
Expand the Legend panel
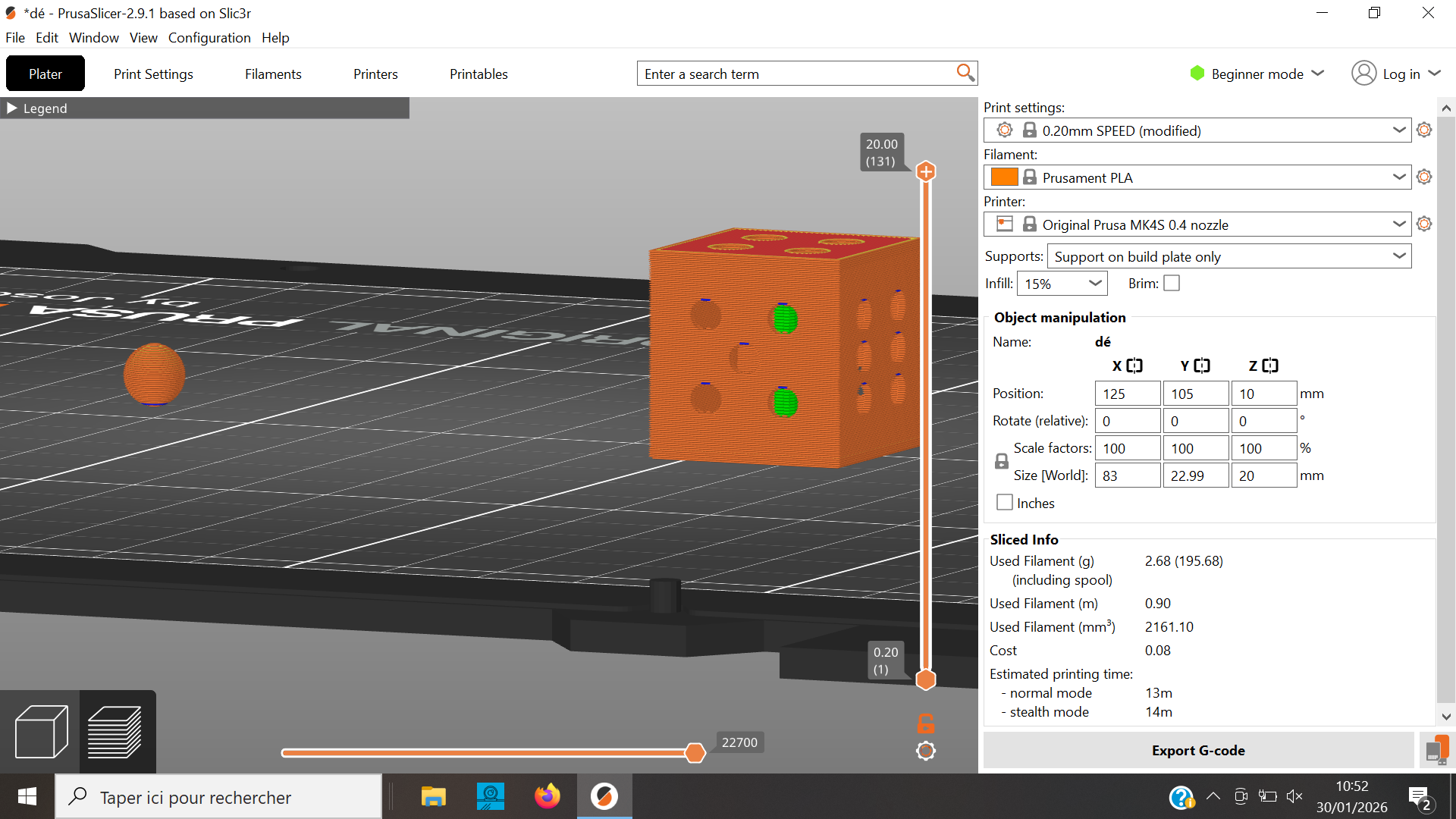tap(12, 108)
